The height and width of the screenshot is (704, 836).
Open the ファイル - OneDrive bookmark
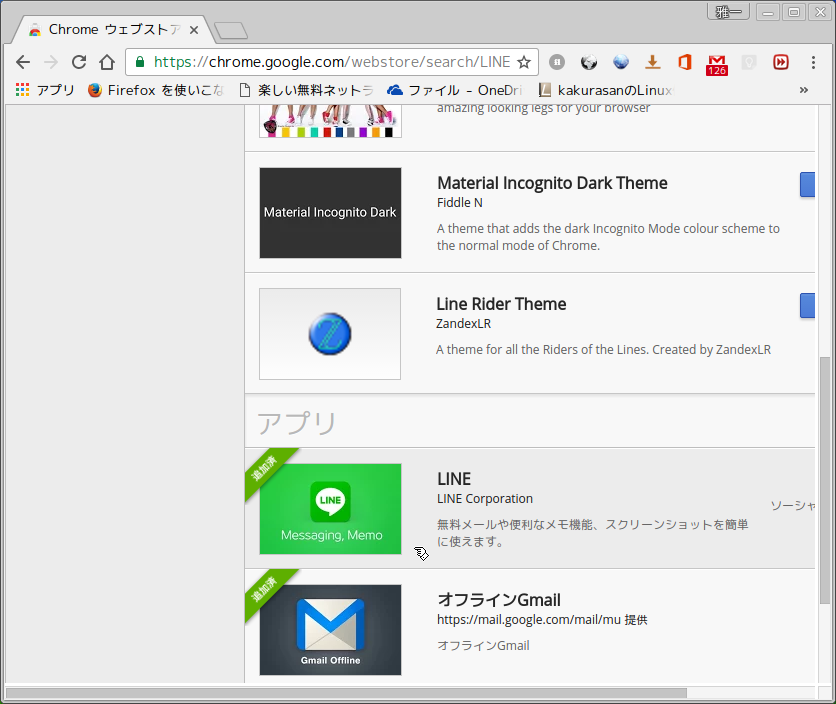(x=454, y=90)
